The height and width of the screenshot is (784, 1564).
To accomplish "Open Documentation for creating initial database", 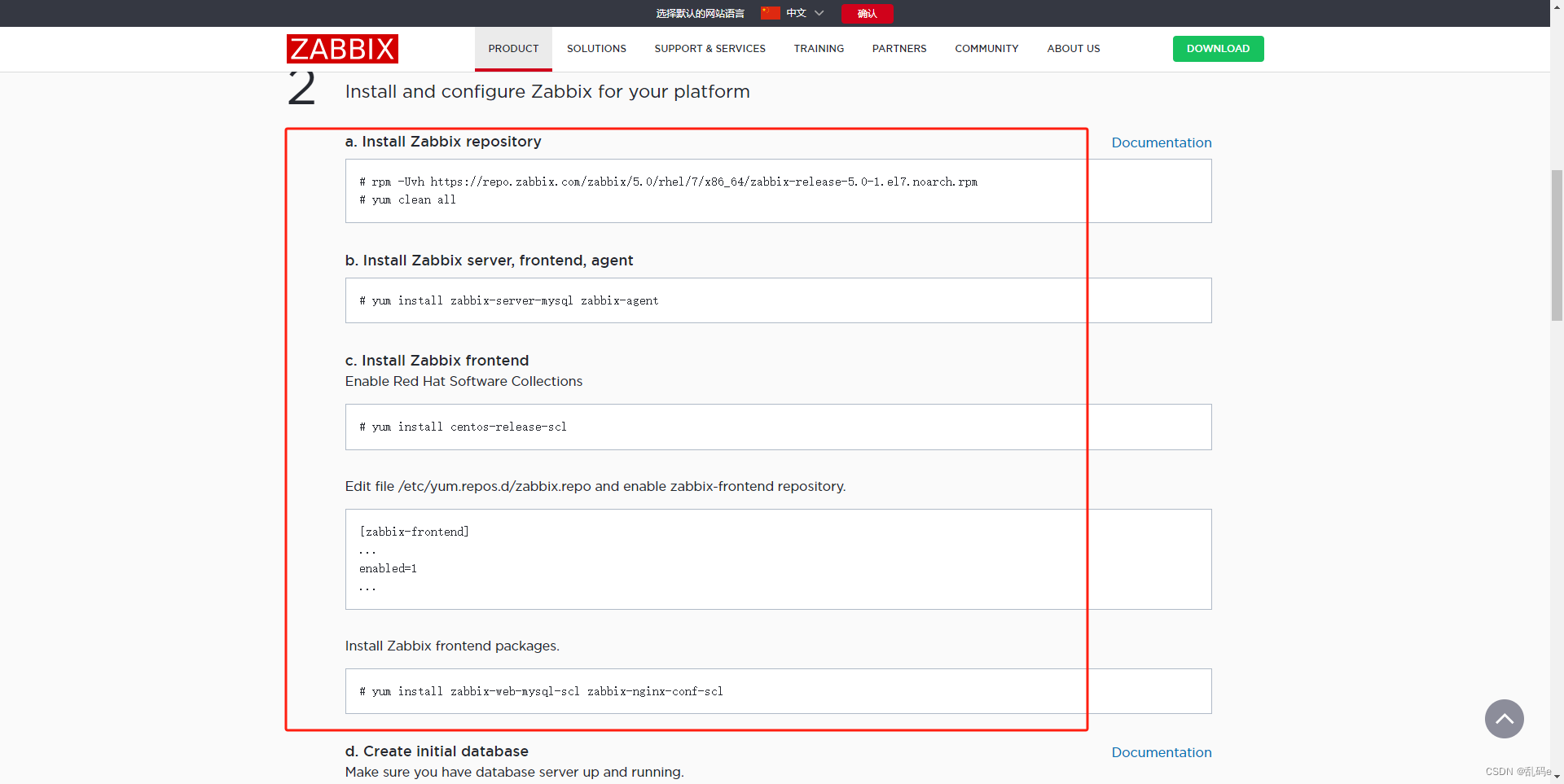I will click(1161, 752).
